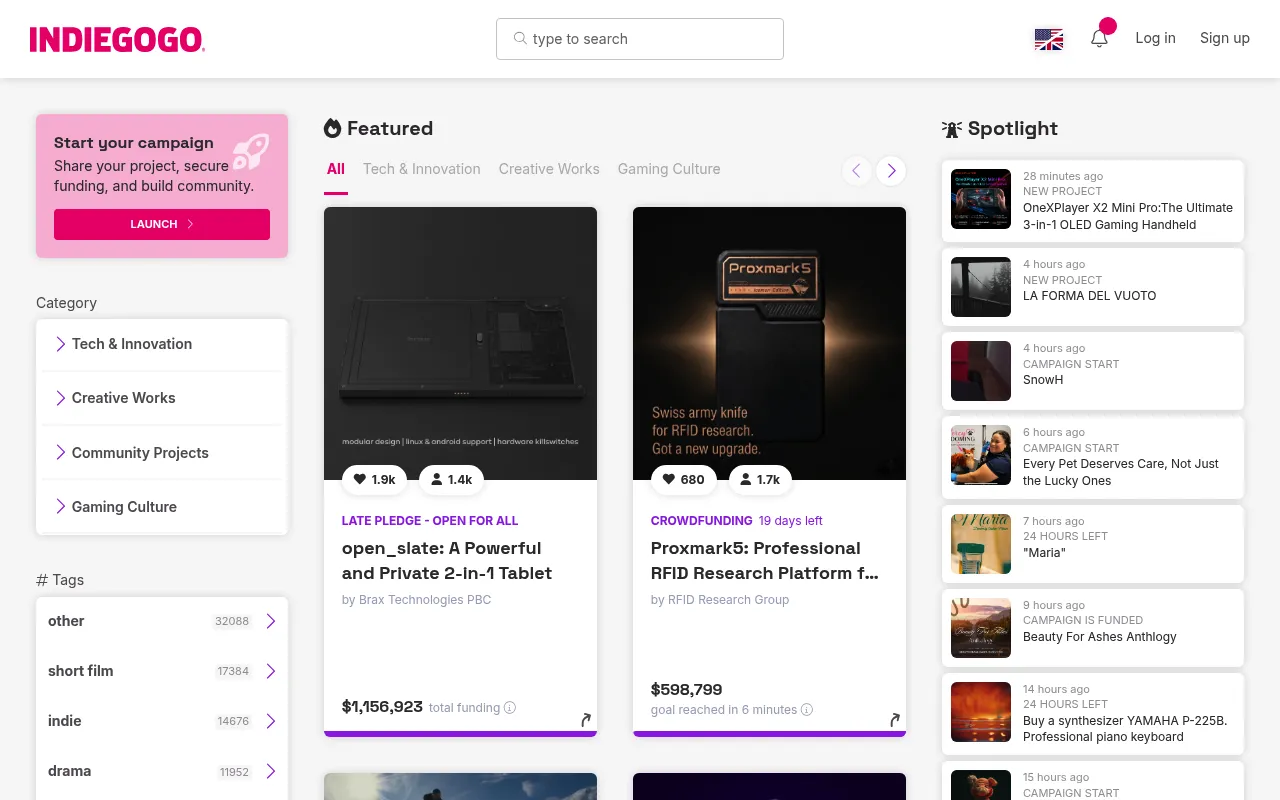Click the LATE PLEDGE - OPEN FOR ALL label

430,521
